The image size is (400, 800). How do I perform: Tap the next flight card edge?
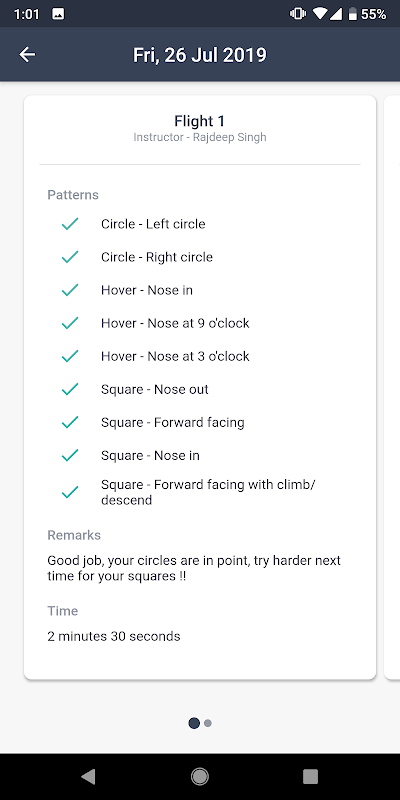pos(391,387)
